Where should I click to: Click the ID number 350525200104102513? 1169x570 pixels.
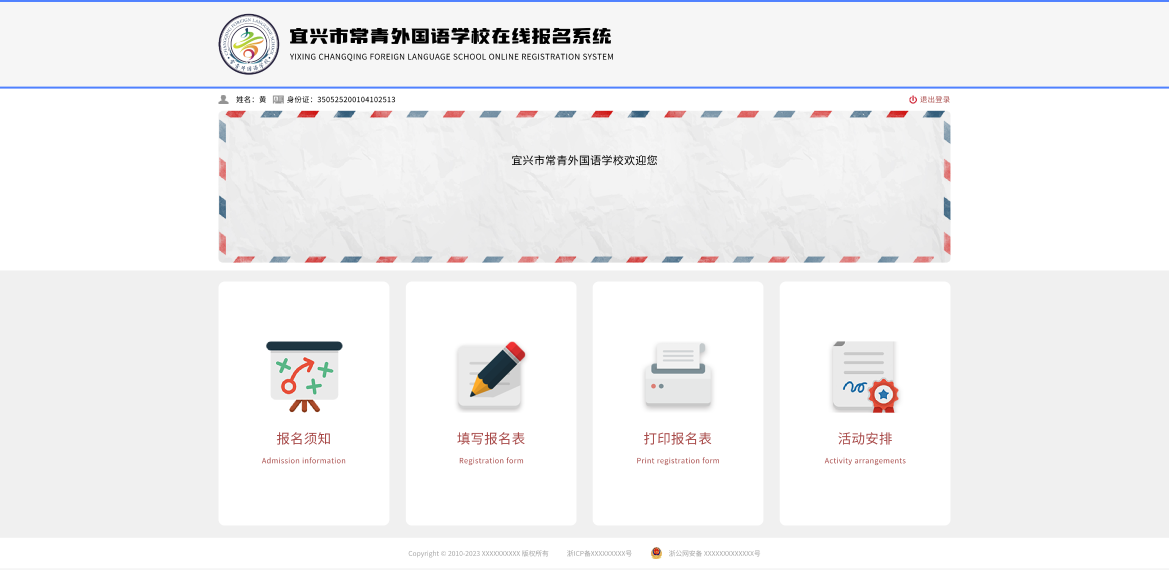356,99
